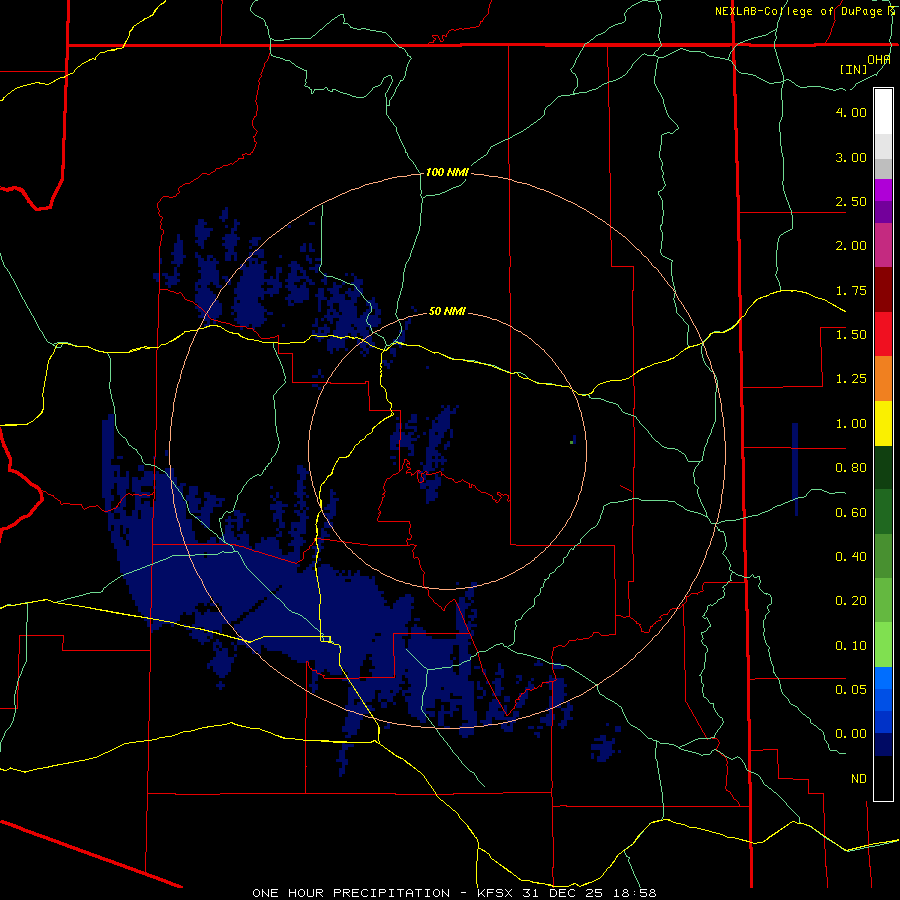Click the 4.00 legend value
900x900 pixels.
click(x=851, y=112)
